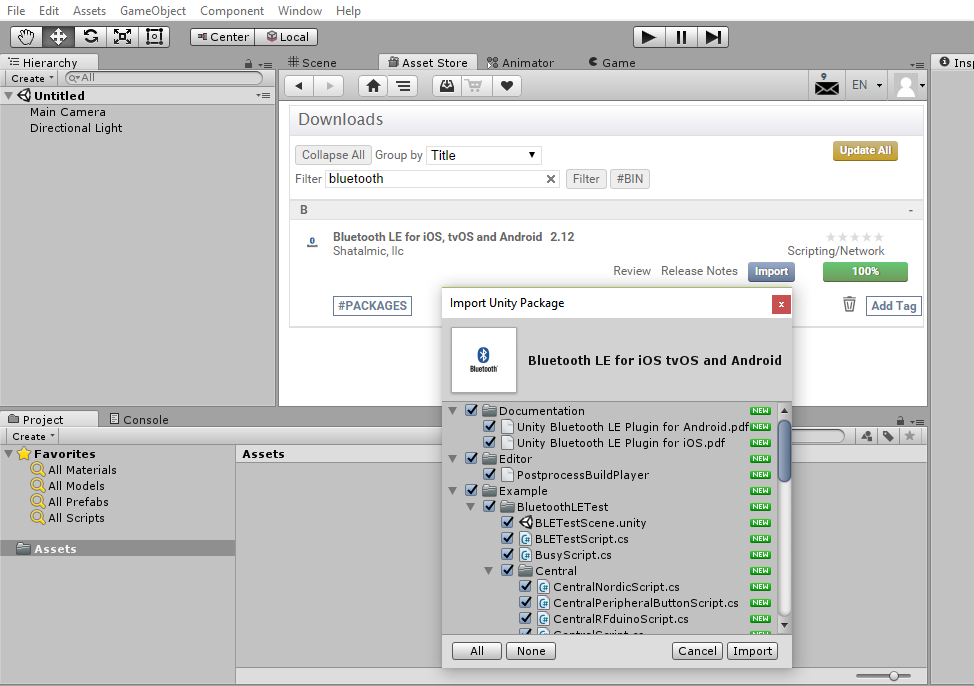Viewport: 974px width, 686px height.
Task: Clear the bluetooth filter text
Action: coord(550,179)
